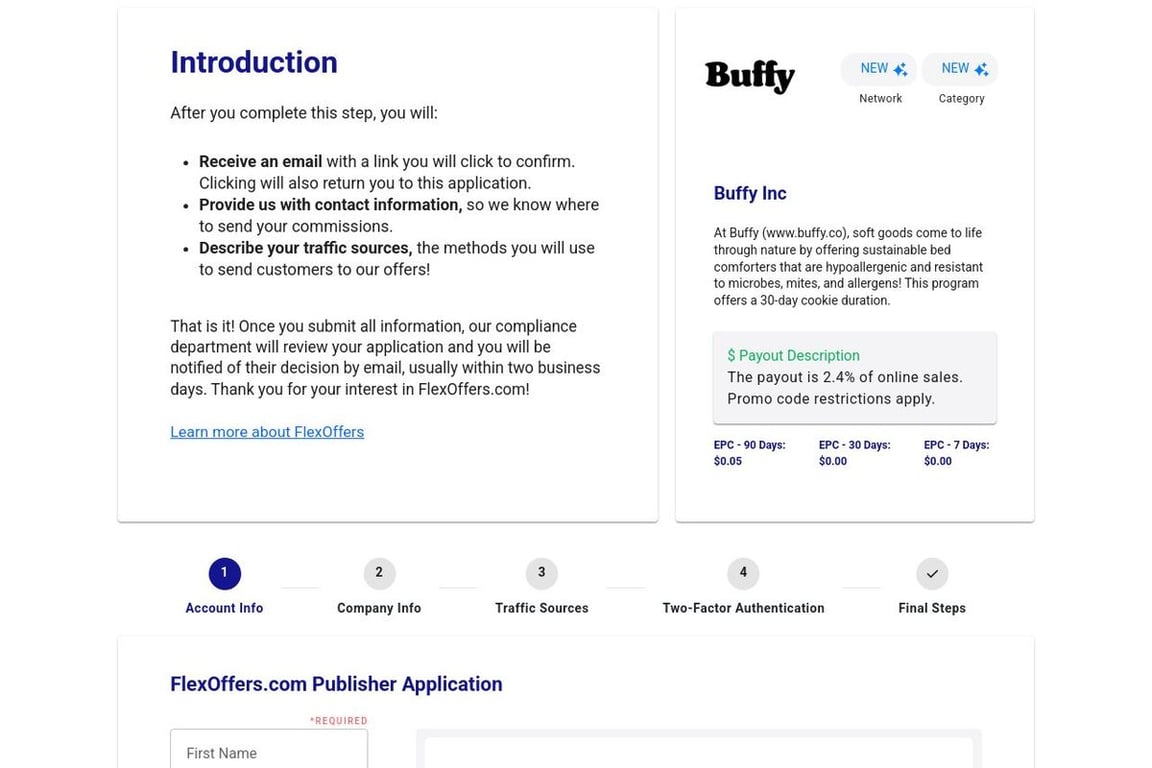Select step 2 circle for Company Info
This screenshot has width=1152, height=768.
[379, 573]
